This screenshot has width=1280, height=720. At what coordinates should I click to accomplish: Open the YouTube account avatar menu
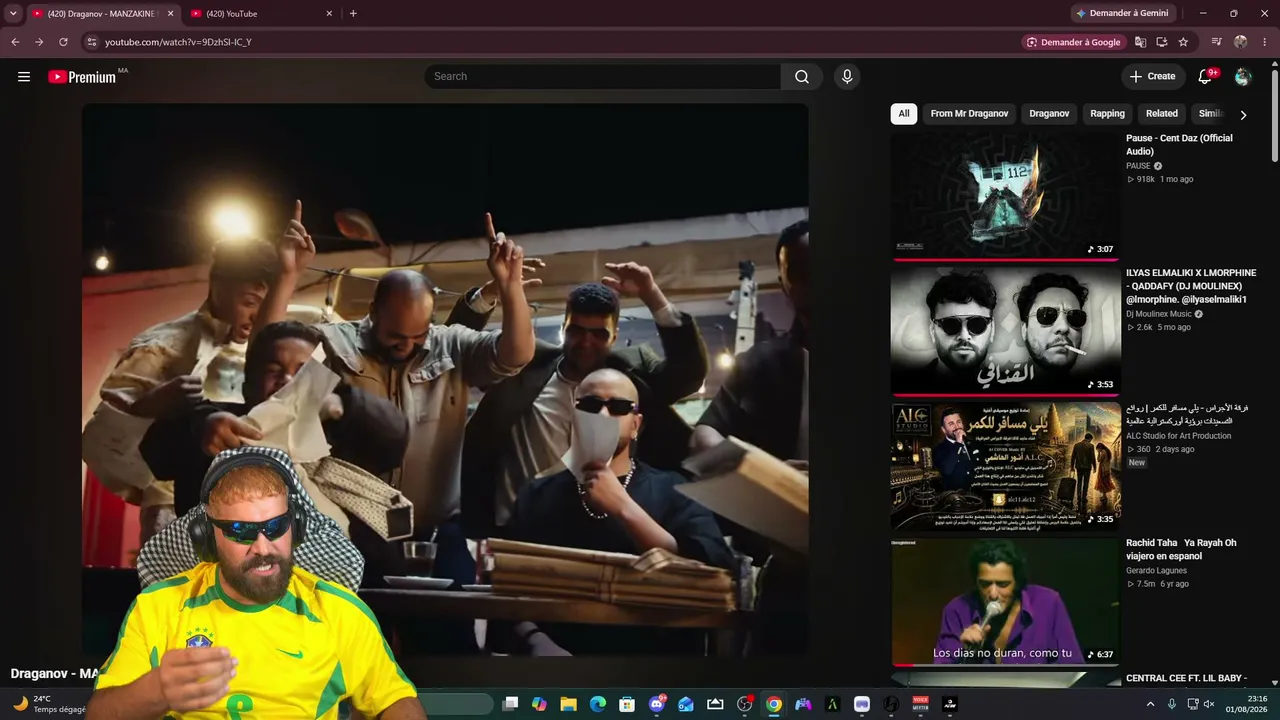1243,77
